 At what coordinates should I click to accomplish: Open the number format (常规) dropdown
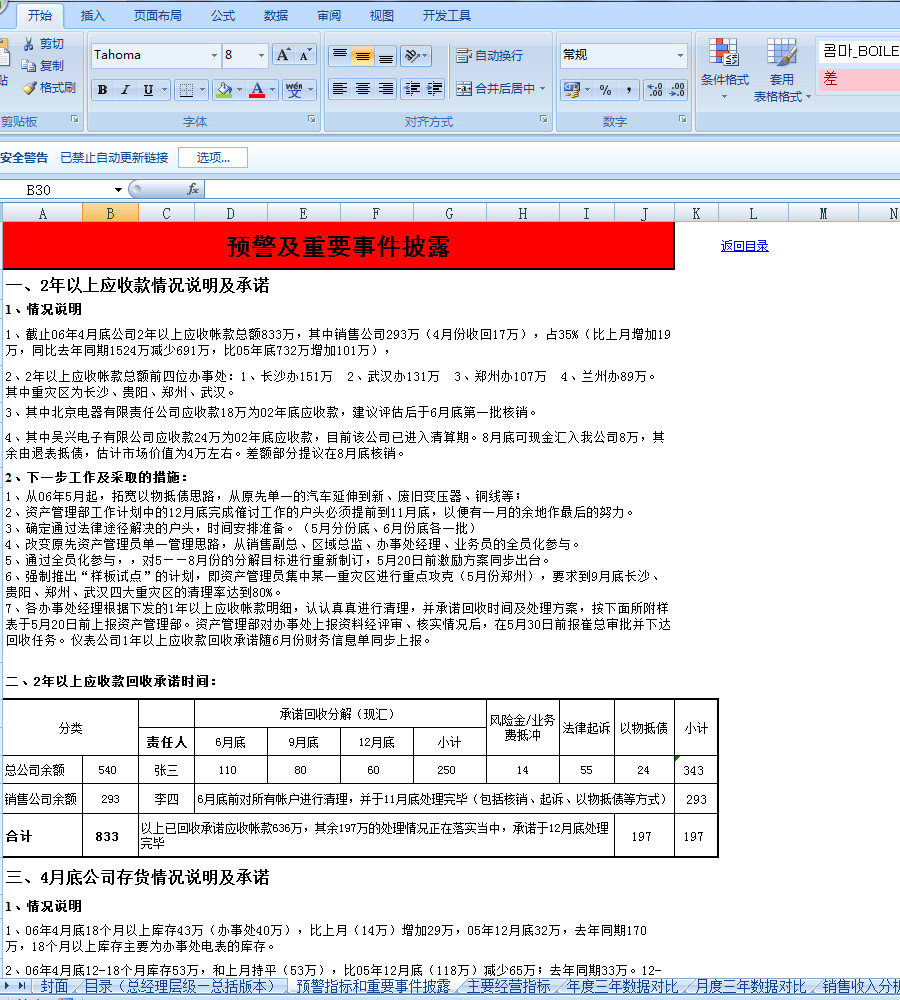[681, 55]
